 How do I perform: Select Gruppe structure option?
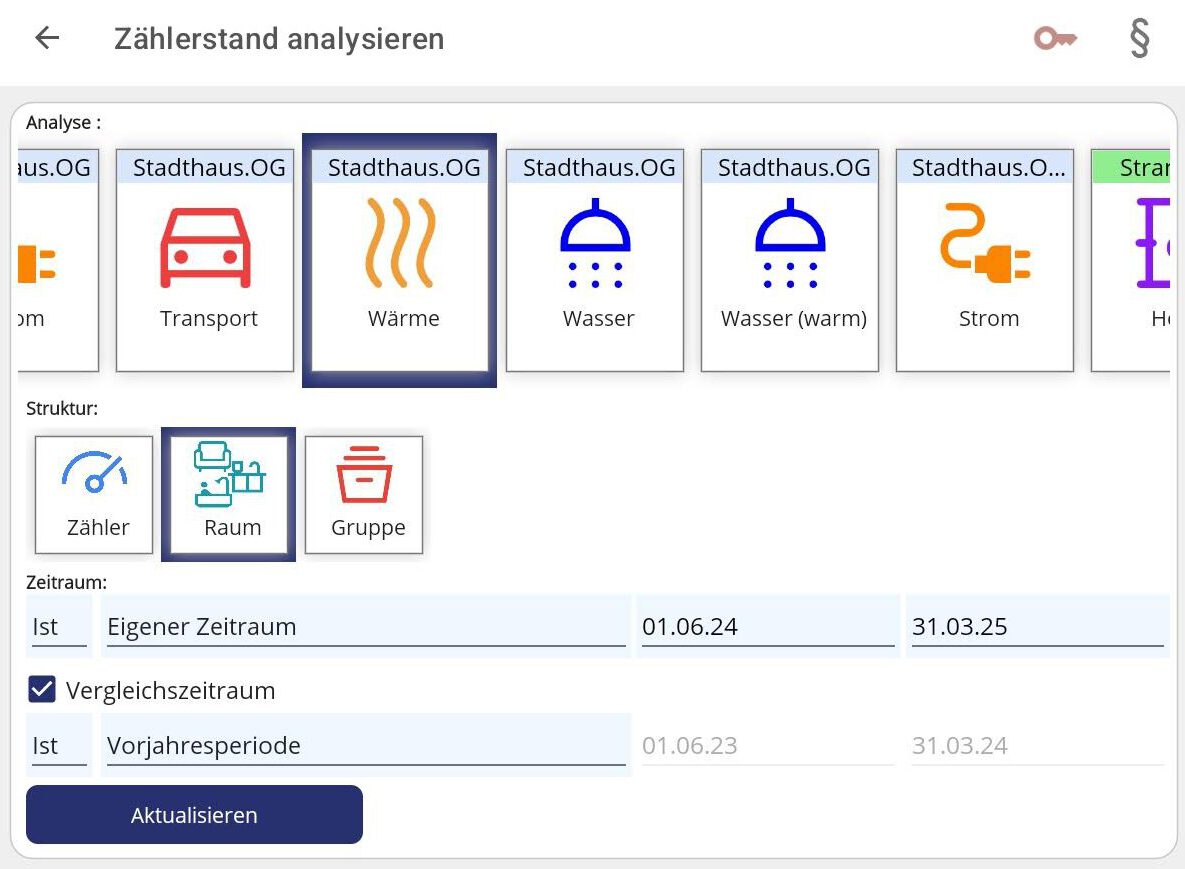365,494
